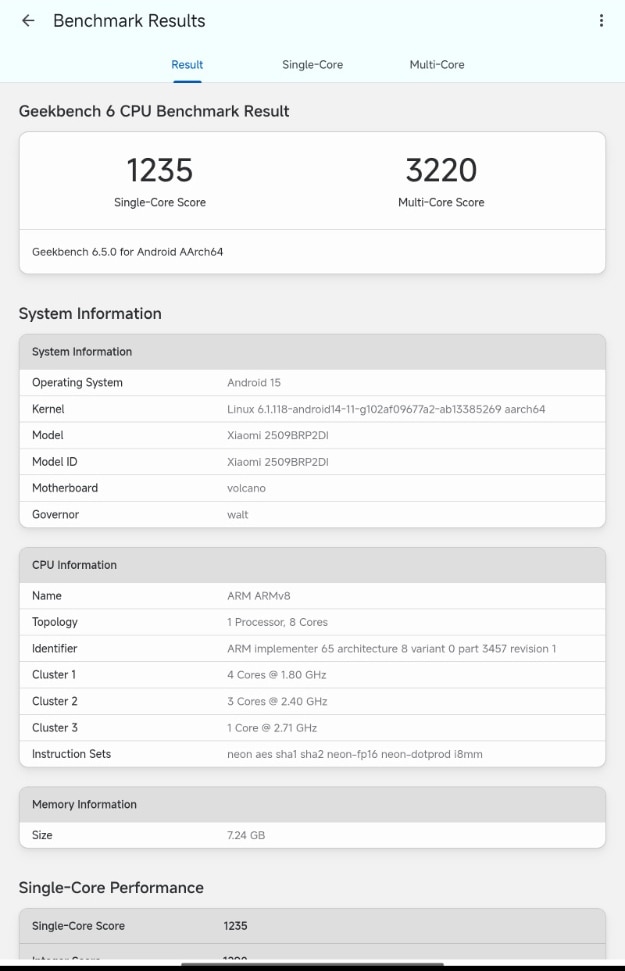This screenshot has height=971, width=625.
Task: Switch to the Result tab
Action: [187, 65]
